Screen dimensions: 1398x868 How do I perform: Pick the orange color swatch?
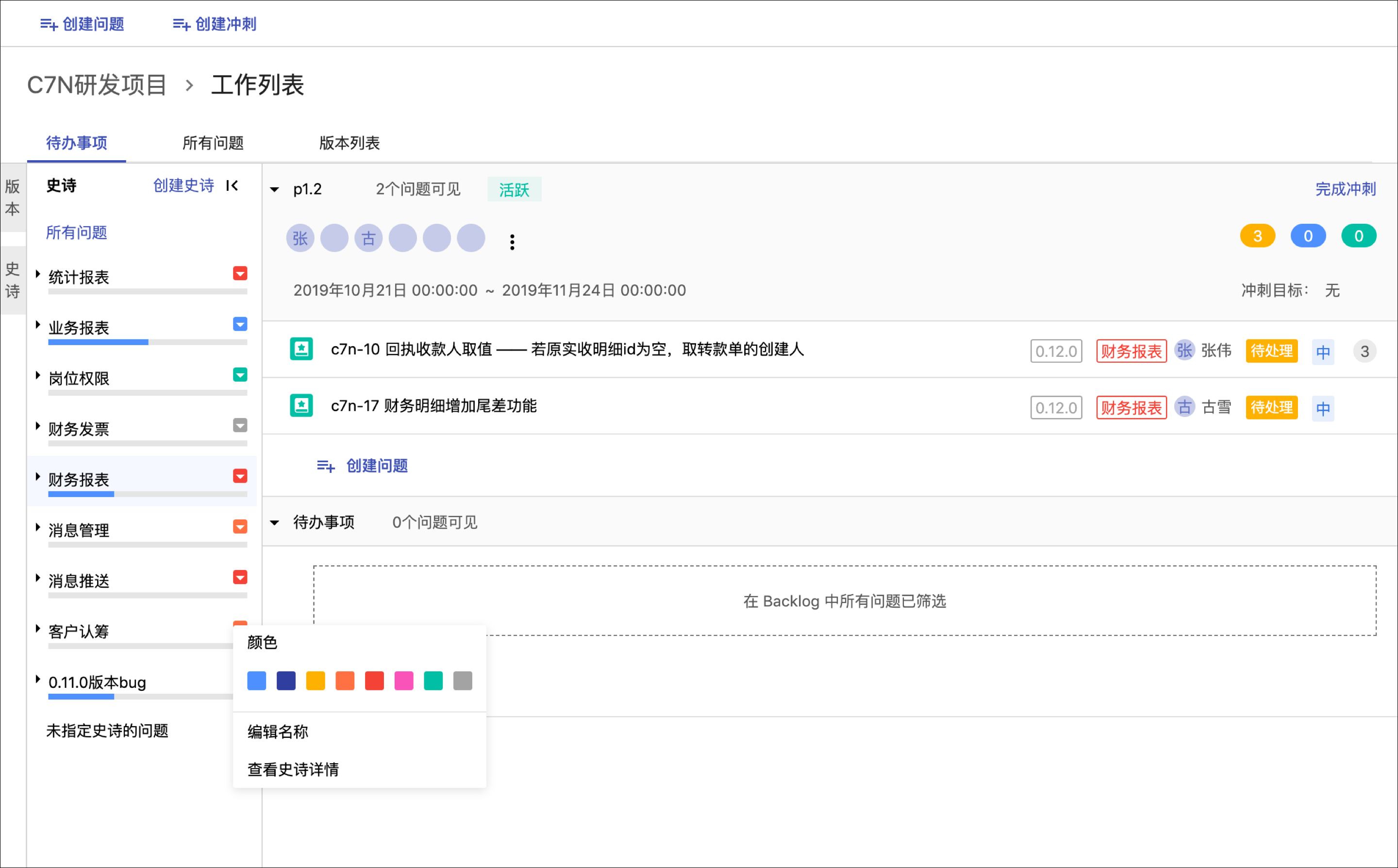pyautogui.click(x=345, y=681)
